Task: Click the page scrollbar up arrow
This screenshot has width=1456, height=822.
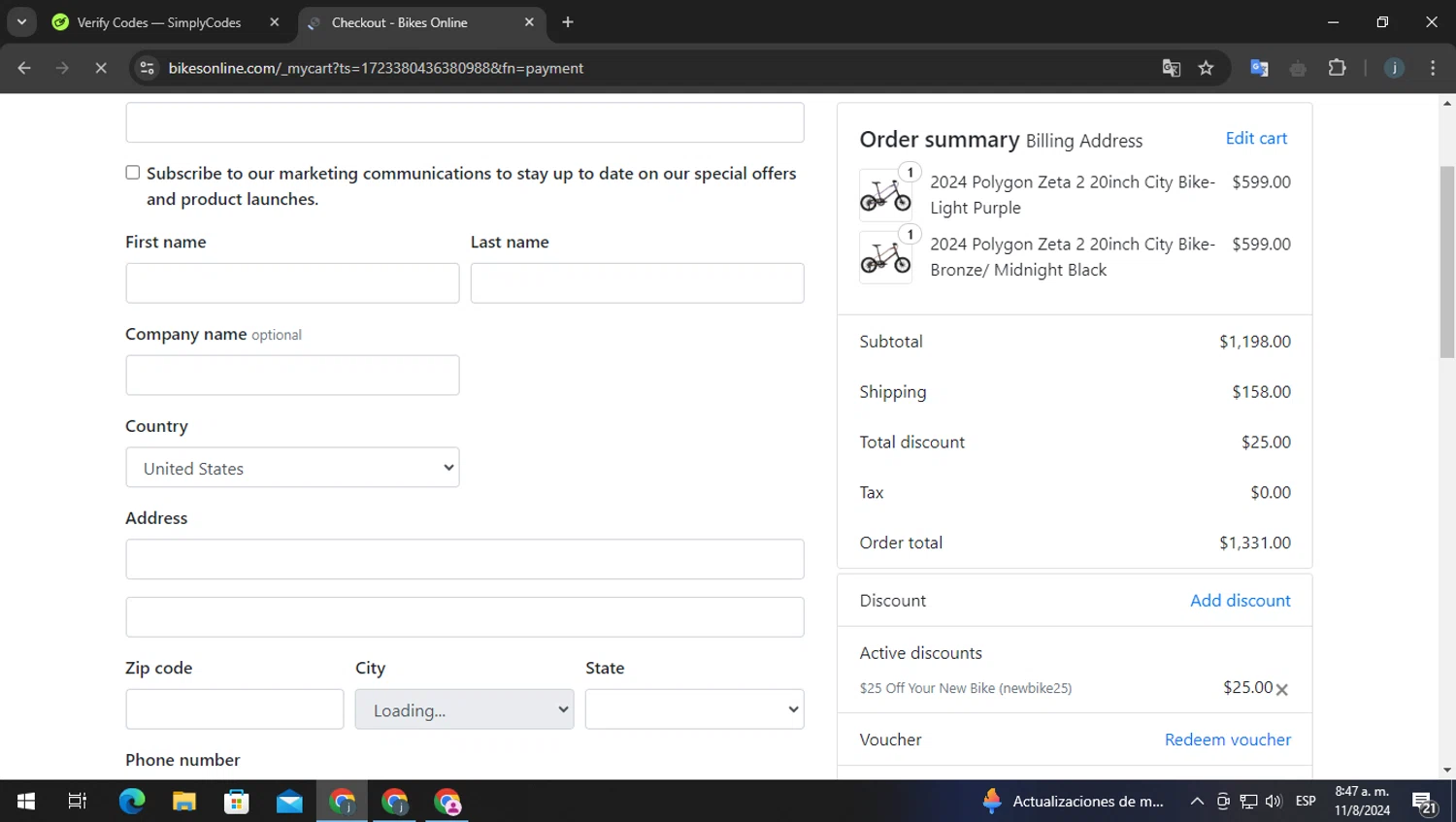Action: [x=1447, y=102]
